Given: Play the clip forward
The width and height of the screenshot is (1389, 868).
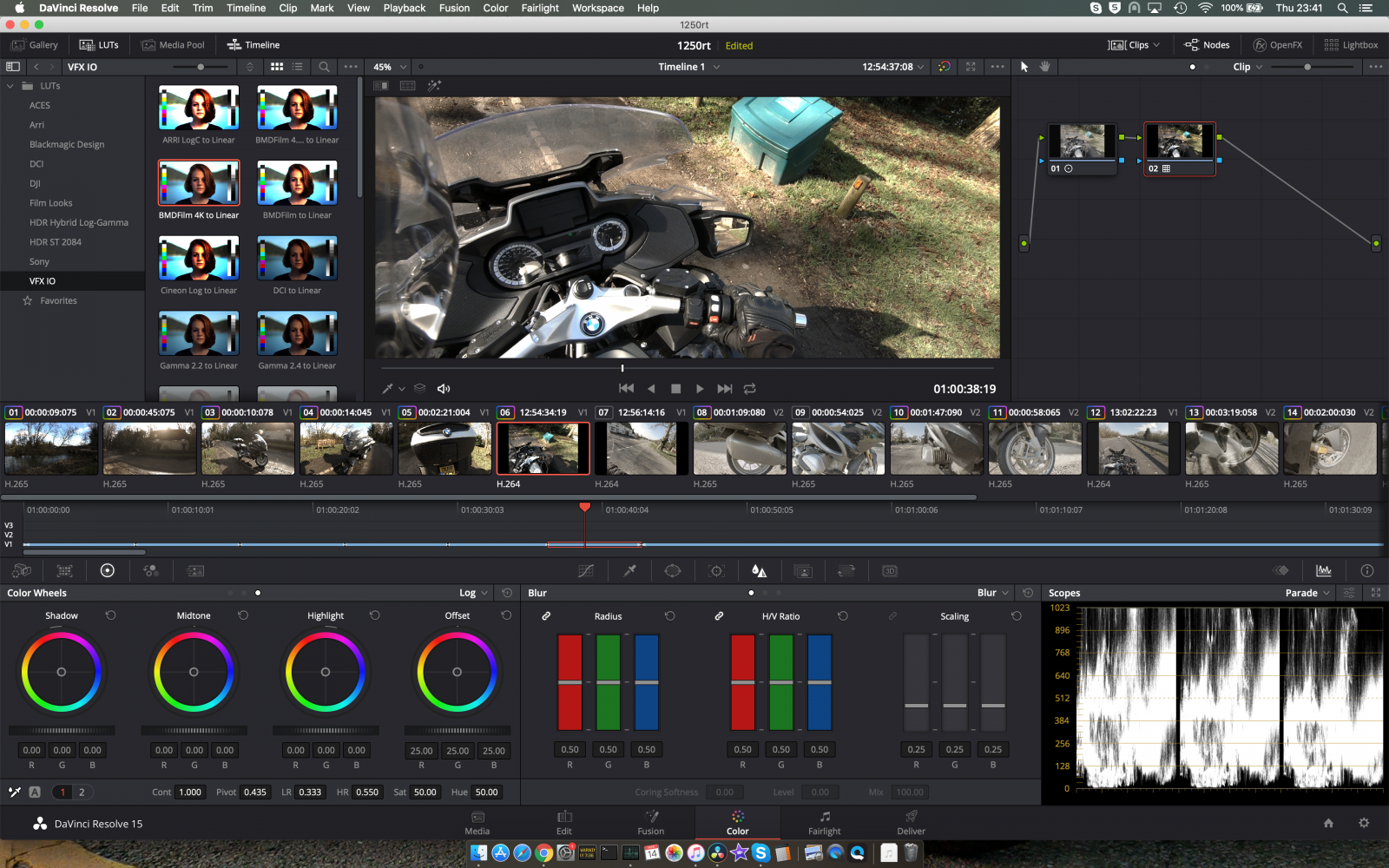Looking at the screenshot, I should (700, 389).
